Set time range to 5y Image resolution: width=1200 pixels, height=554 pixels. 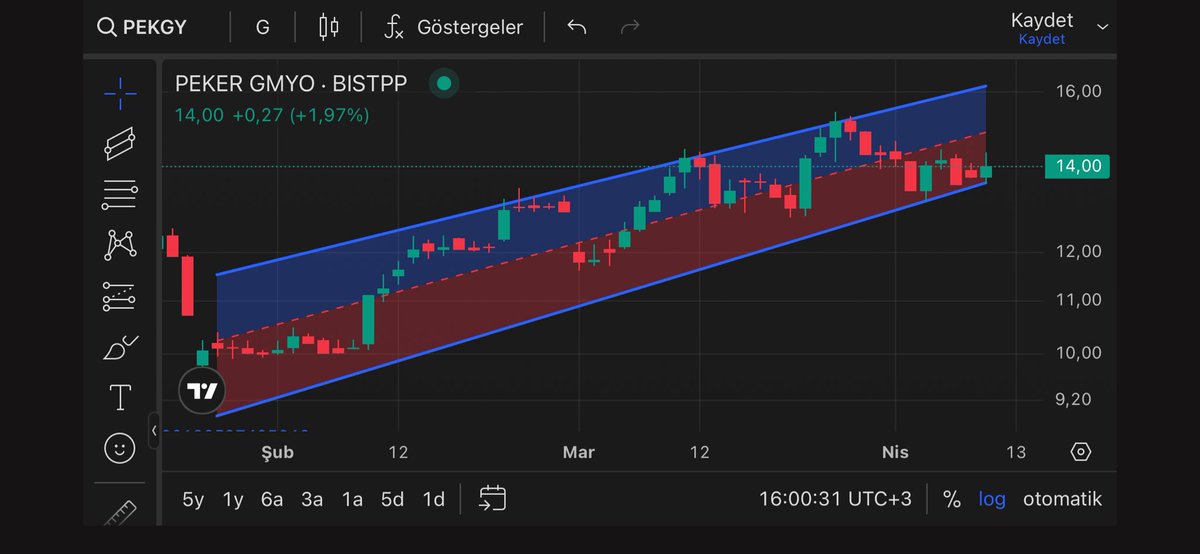tap(194, 499)
